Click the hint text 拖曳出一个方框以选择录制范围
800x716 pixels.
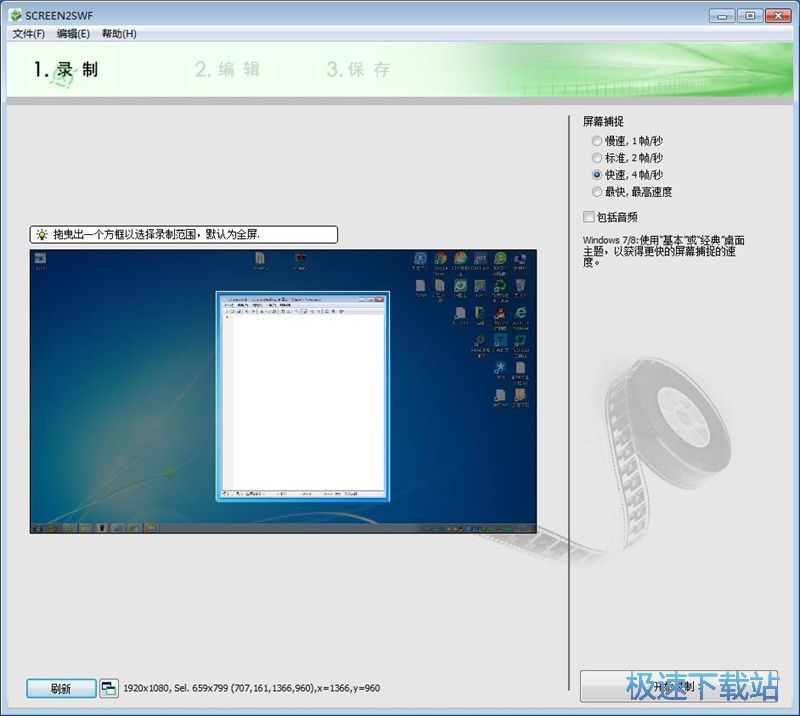click(157, 234)
